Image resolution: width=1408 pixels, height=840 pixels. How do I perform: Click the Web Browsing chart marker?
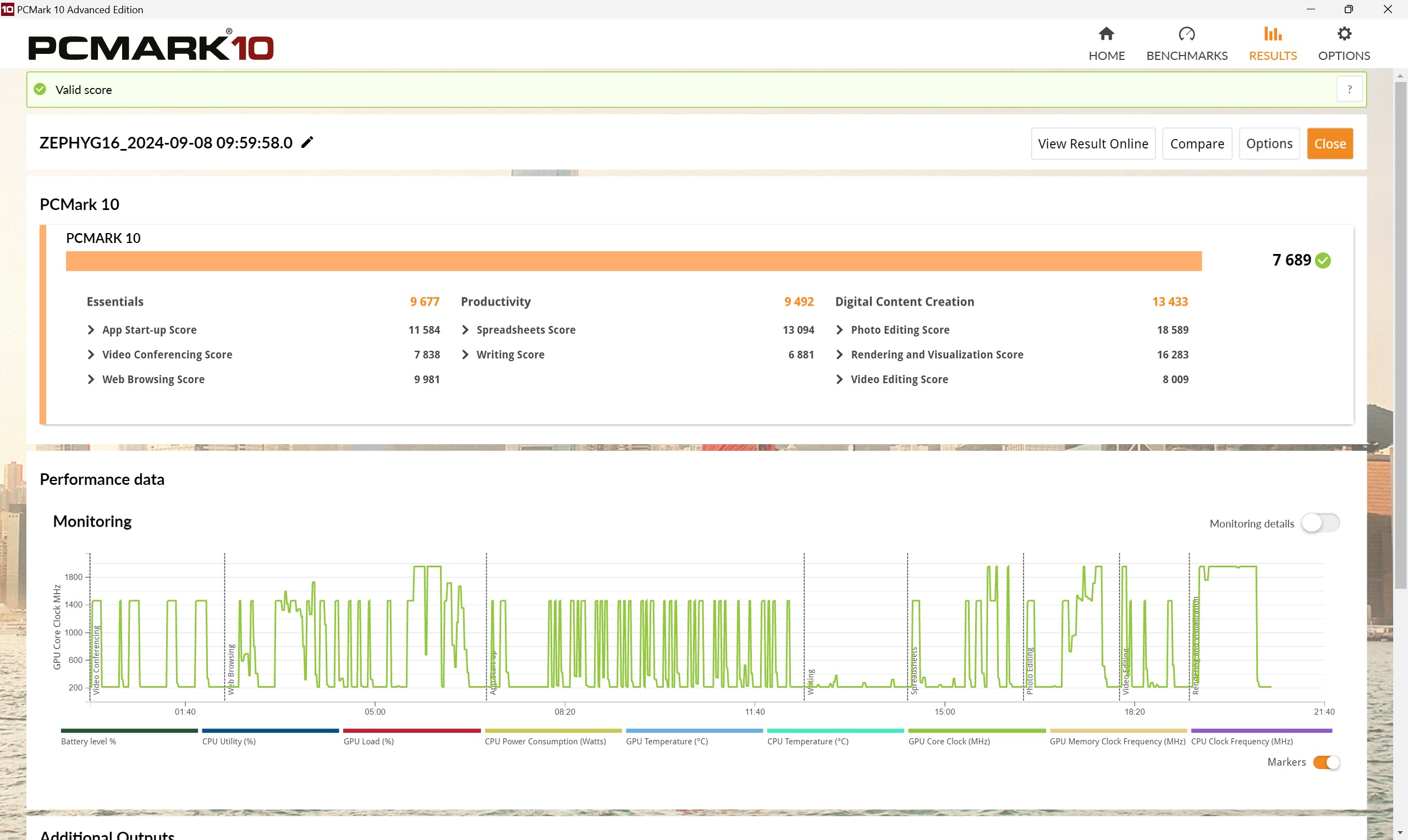[231, 670]
